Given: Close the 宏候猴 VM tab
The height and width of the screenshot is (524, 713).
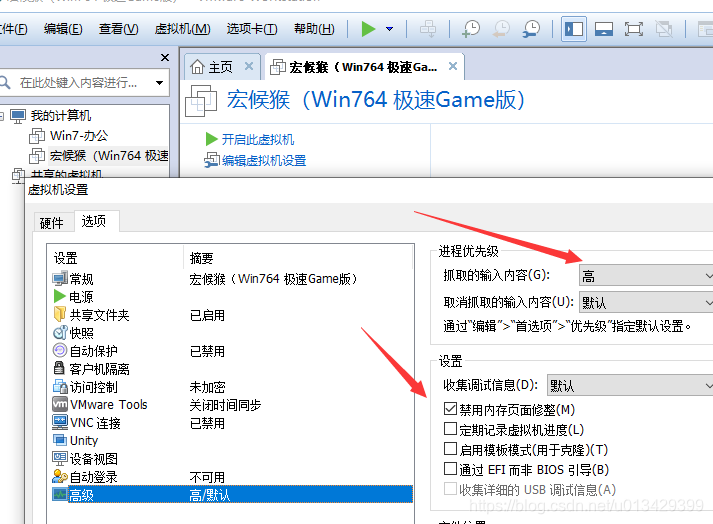Looking at the screenshot, I should [453, 66].
